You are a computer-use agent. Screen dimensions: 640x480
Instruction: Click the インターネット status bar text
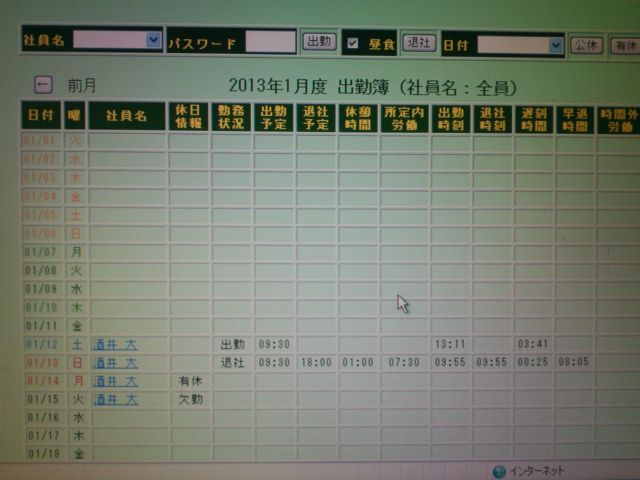click(537, 471)
